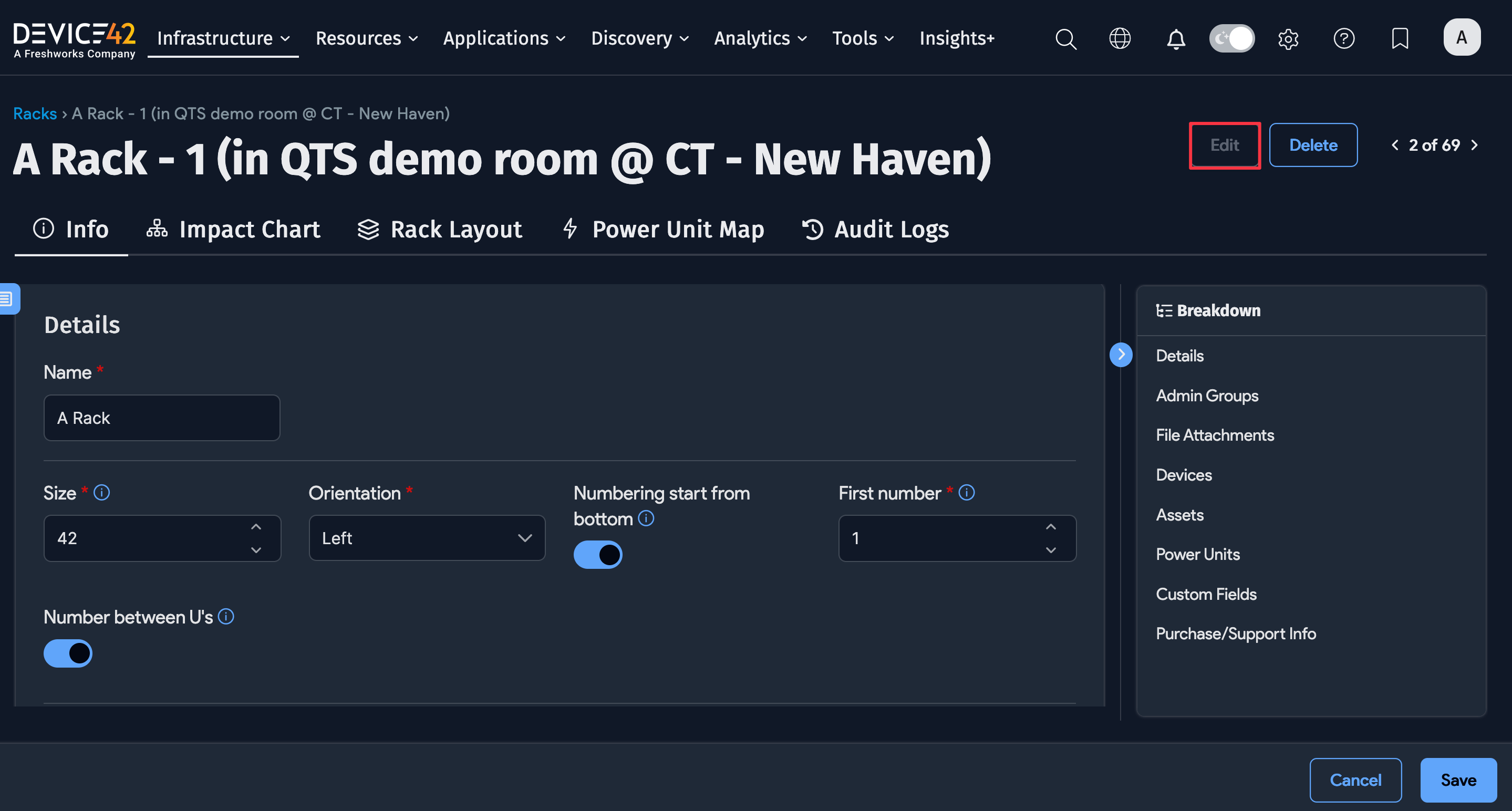Open the Orientation dropdown
Viewport: 1512px width, 811px height.
[427, 538]
